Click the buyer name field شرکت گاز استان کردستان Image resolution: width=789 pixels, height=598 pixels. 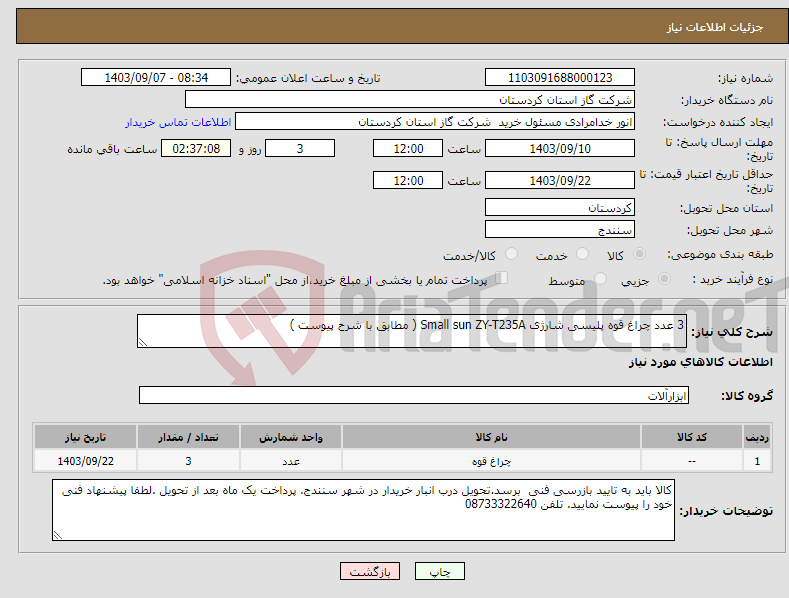[410, 100]
